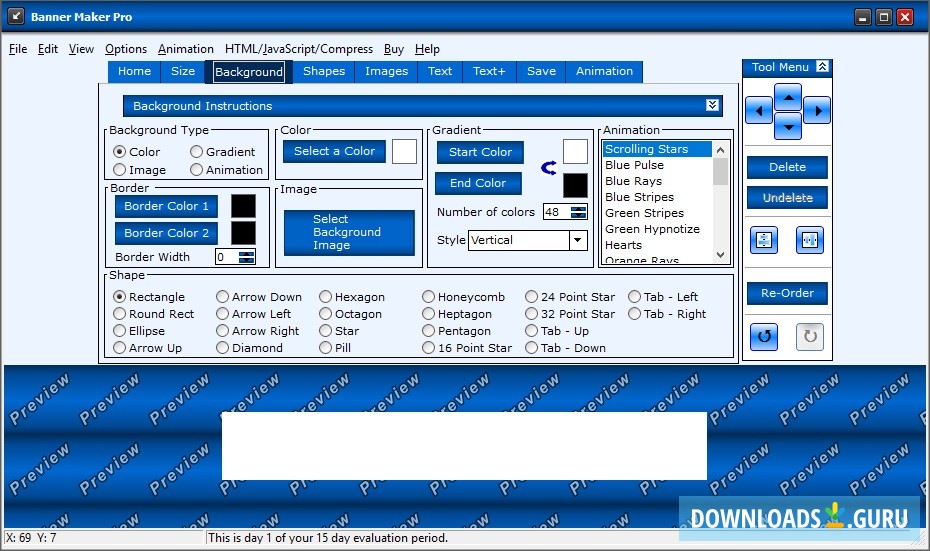Image resolution: width=930 pixels, height=551 pixels.
Task: Collapse the Tool Menu panel with chevron icon
Action: click(822, 66)
